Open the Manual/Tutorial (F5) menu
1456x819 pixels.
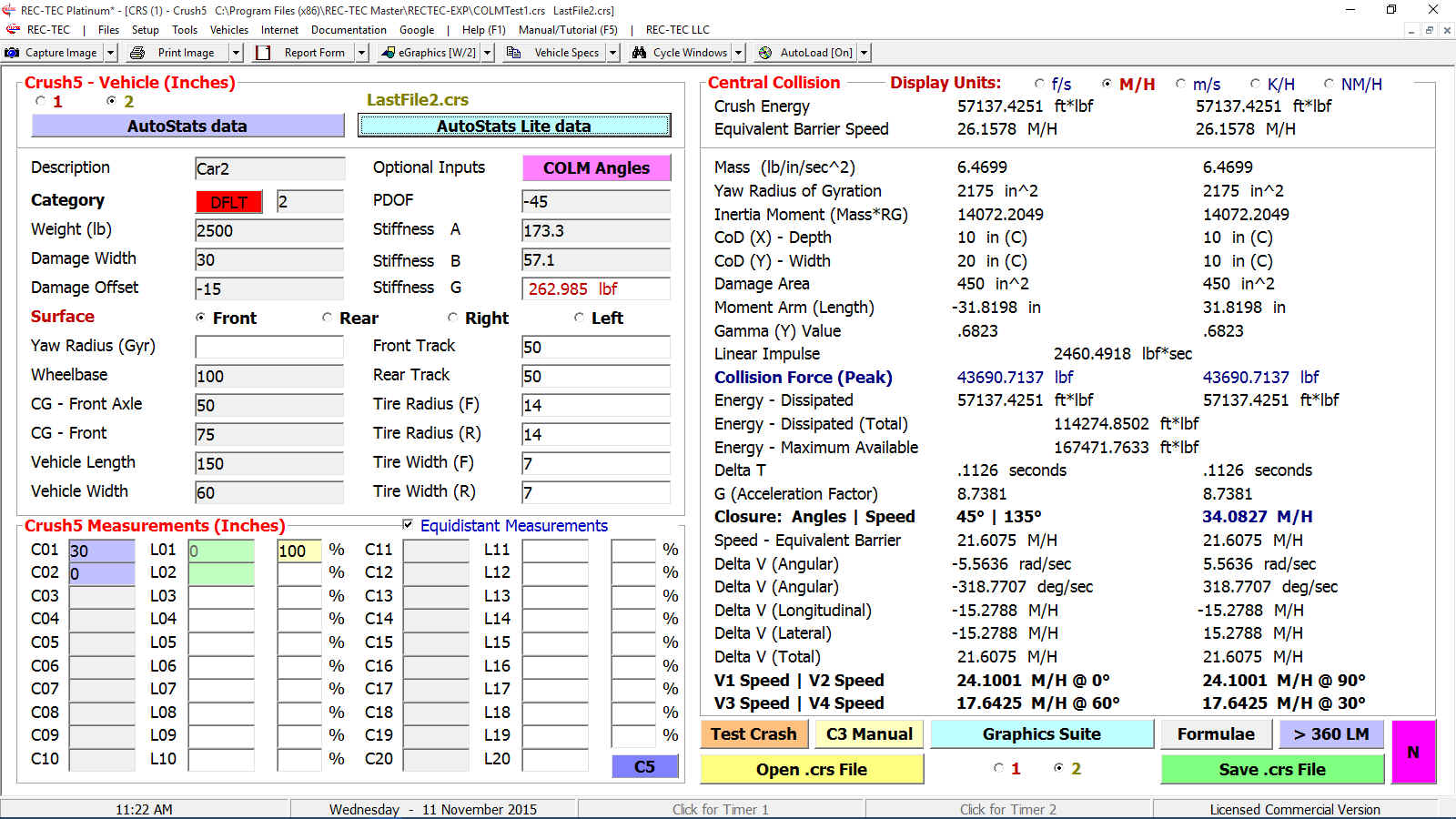pyautogui.click(x=568, y=30)
